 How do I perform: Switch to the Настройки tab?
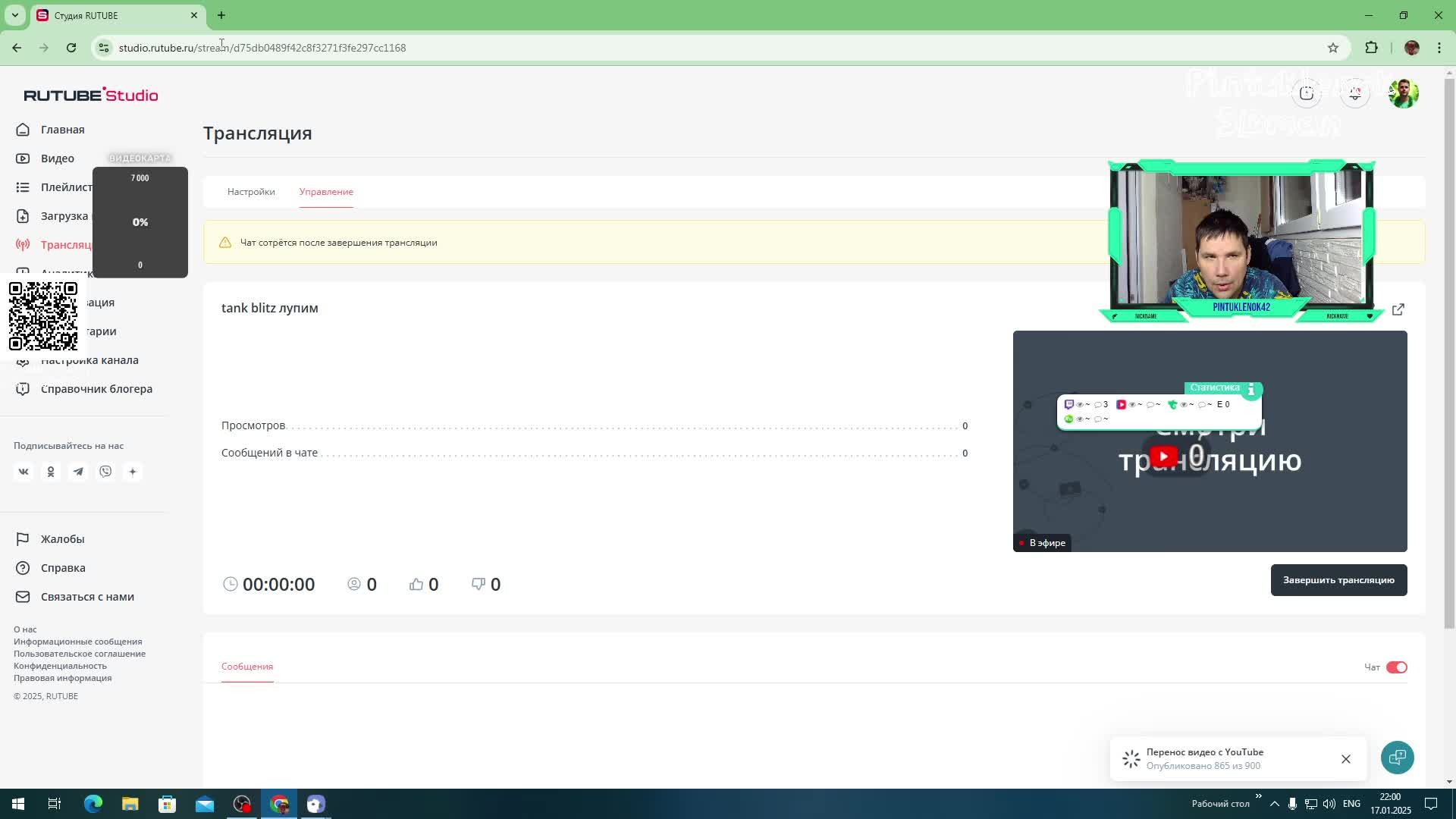(251, 192)
